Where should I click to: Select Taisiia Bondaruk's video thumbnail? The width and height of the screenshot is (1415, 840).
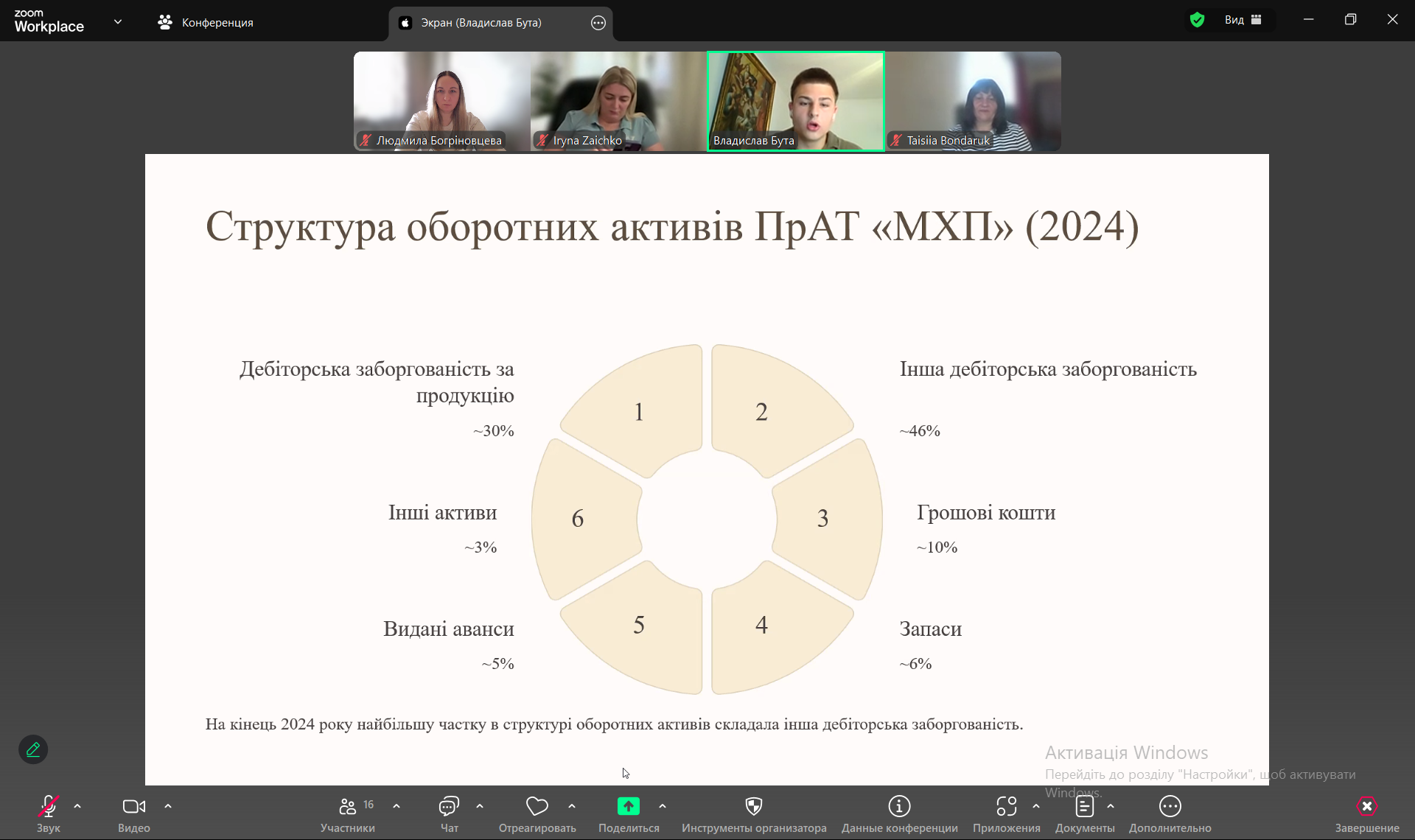[973, 101]
